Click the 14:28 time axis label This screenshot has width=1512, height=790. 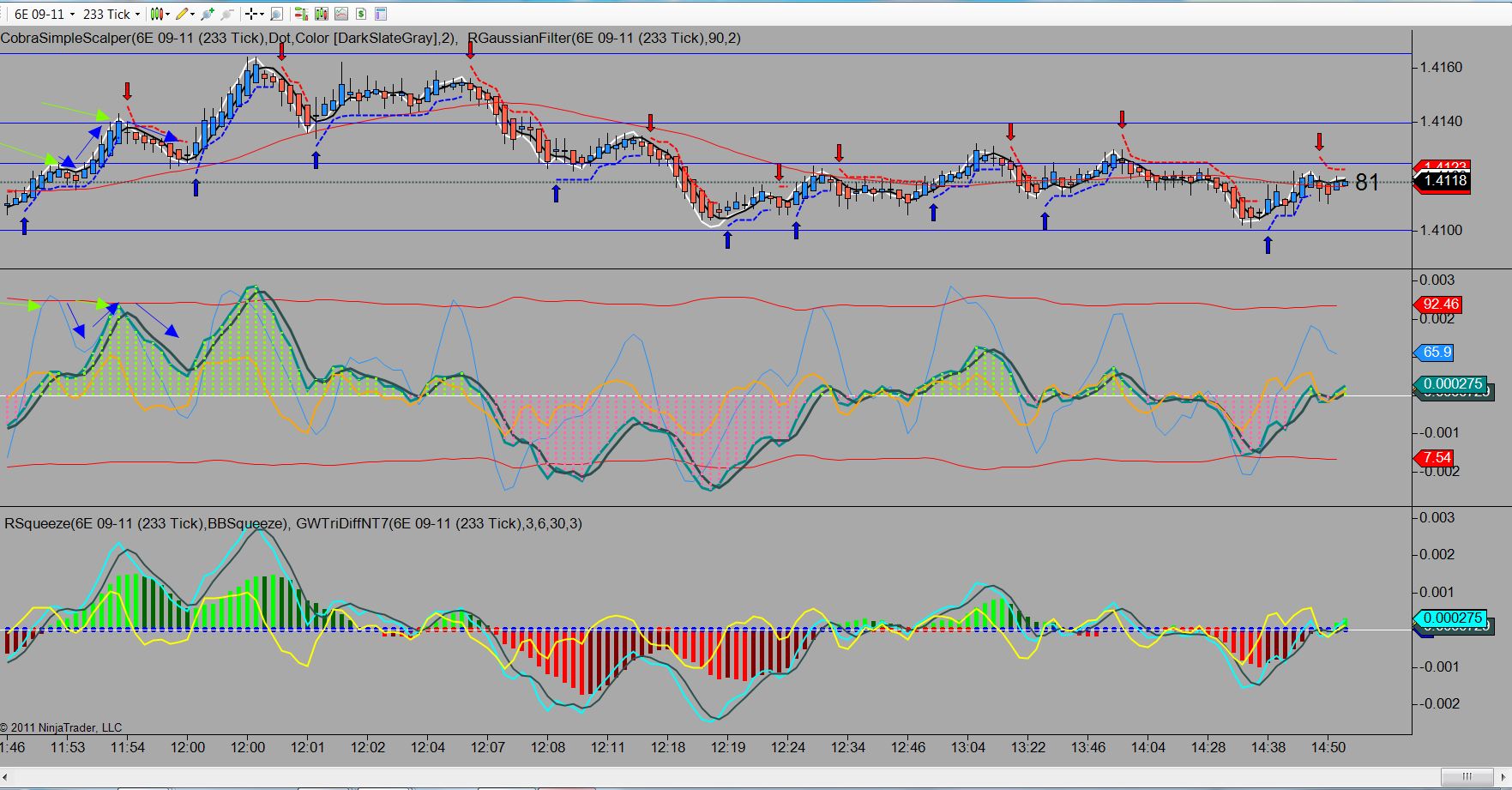tap(1208, 747)
